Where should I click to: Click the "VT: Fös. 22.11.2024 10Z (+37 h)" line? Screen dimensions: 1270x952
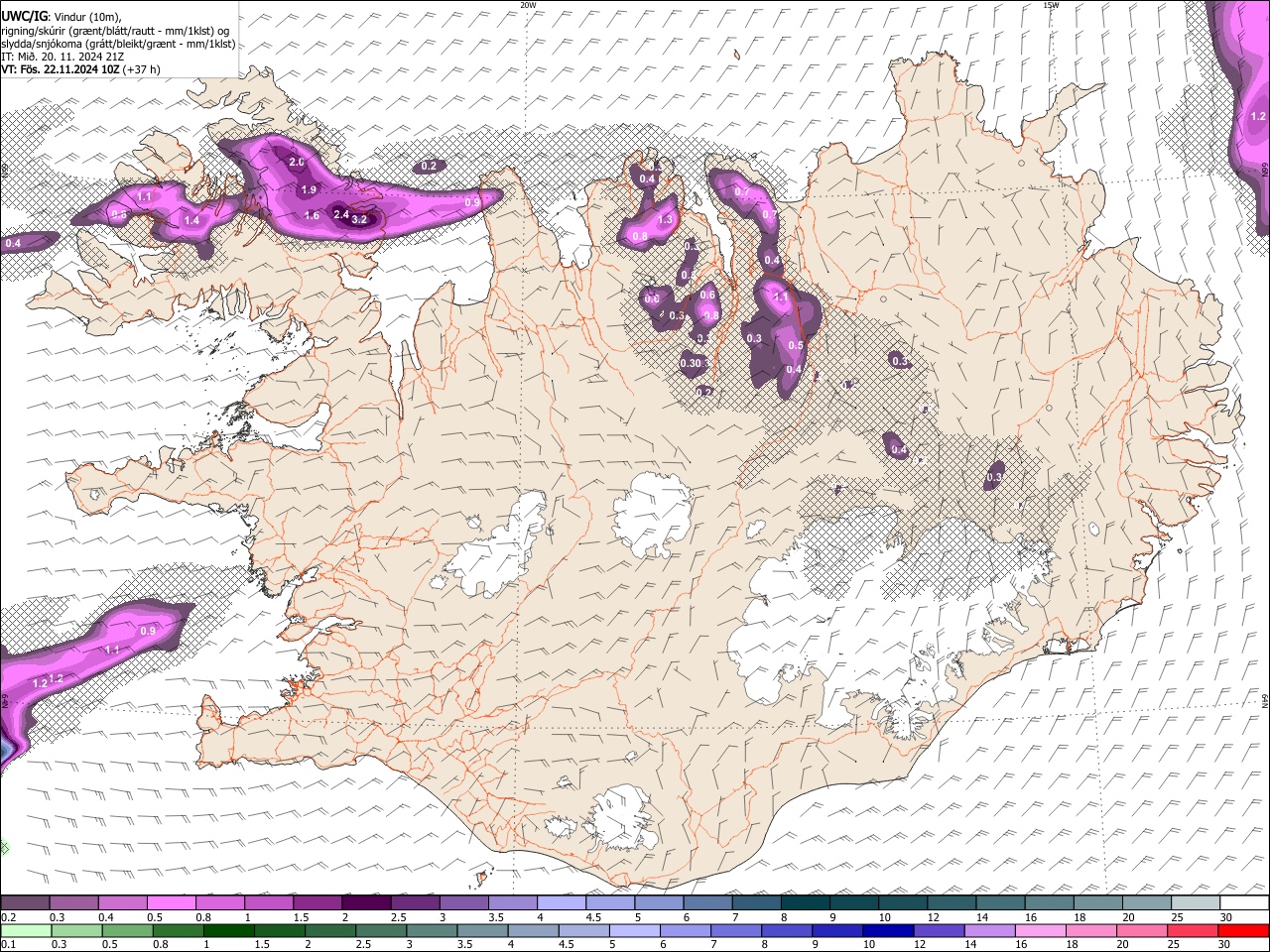(81, 69)
